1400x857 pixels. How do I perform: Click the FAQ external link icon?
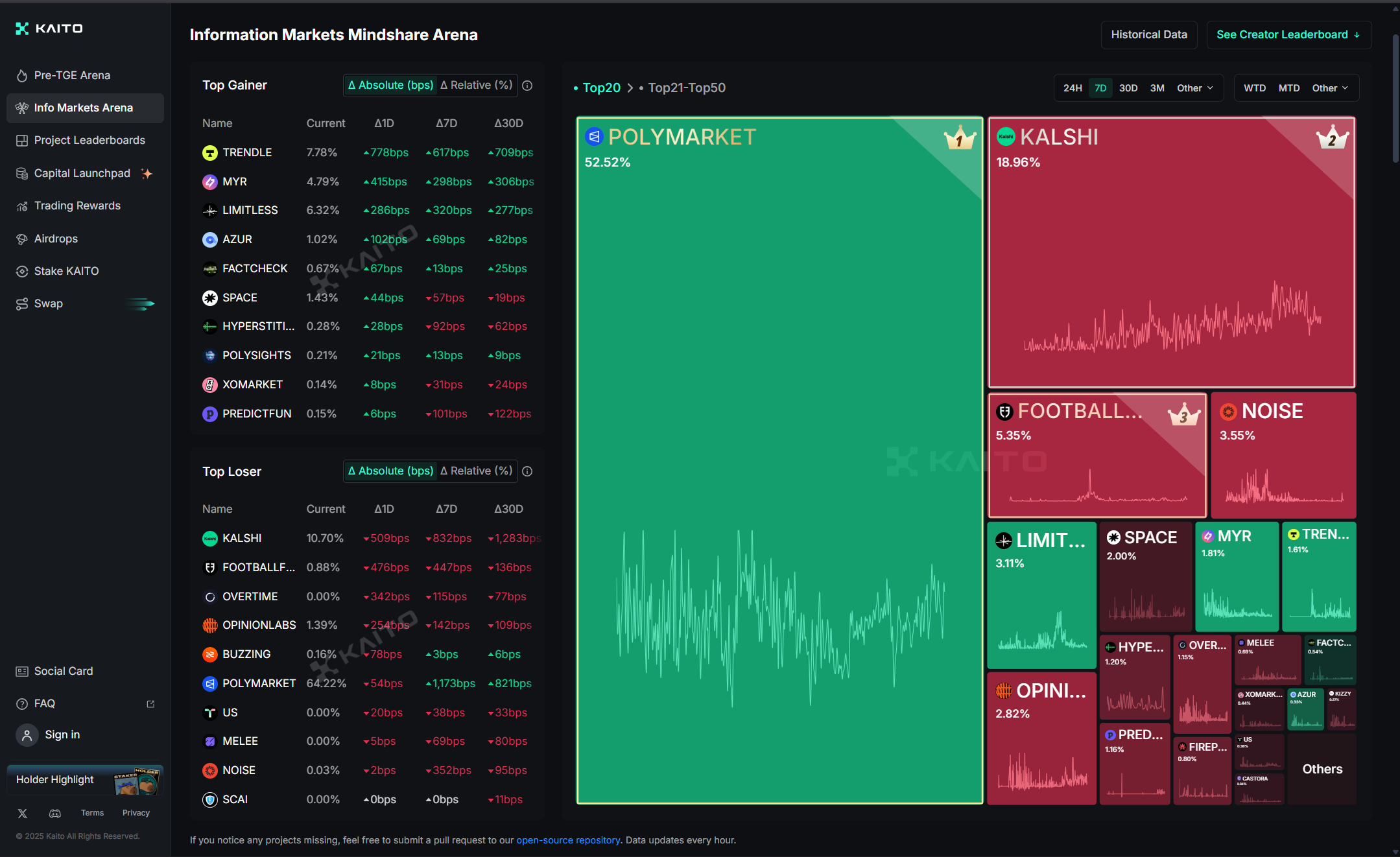[x=150, y=704]
